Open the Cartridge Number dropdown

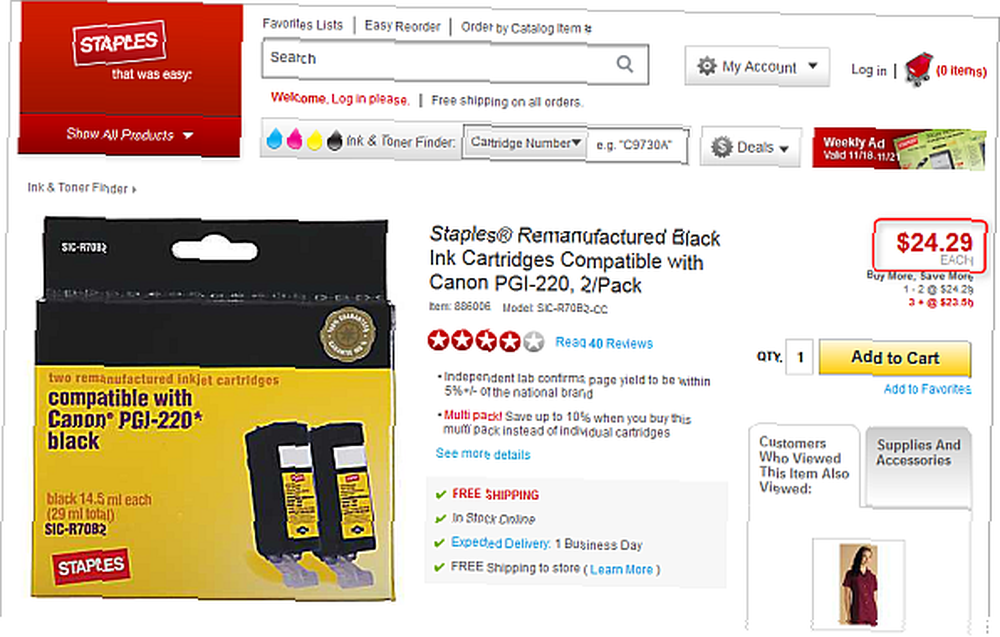pos(525,143)
